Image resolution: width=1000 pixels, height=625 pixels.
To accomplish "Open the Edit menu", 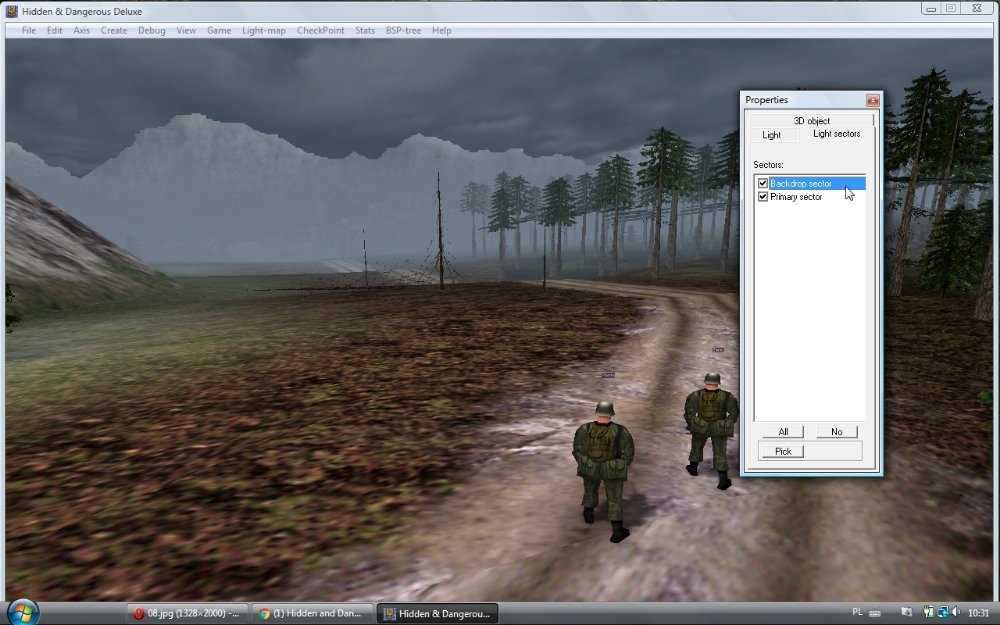I will click(55, 31).
